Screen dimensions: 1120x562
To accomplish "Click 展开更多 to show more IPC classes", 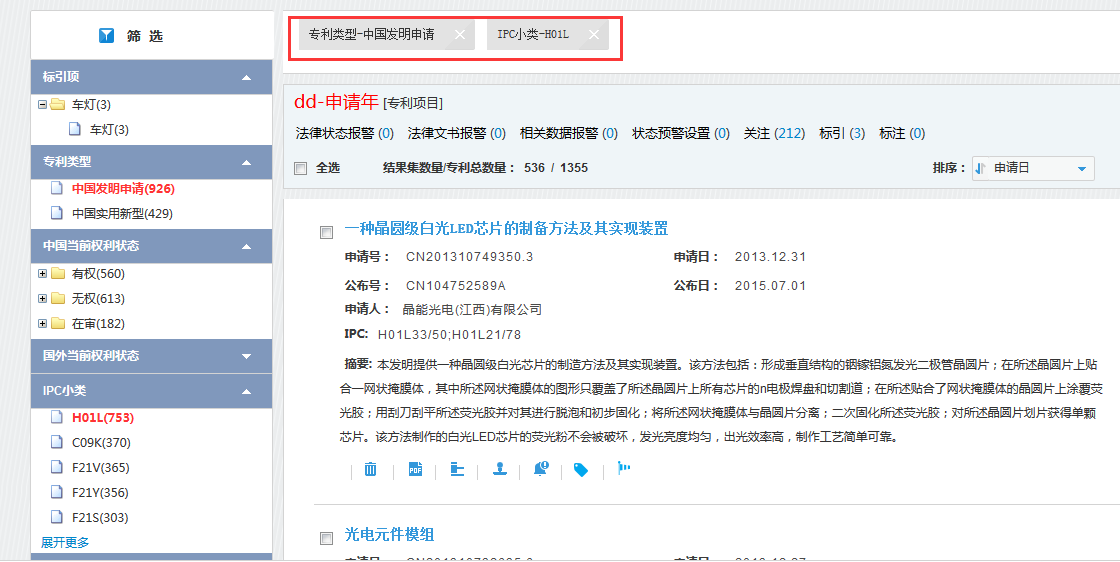I will tap(65, 542).
